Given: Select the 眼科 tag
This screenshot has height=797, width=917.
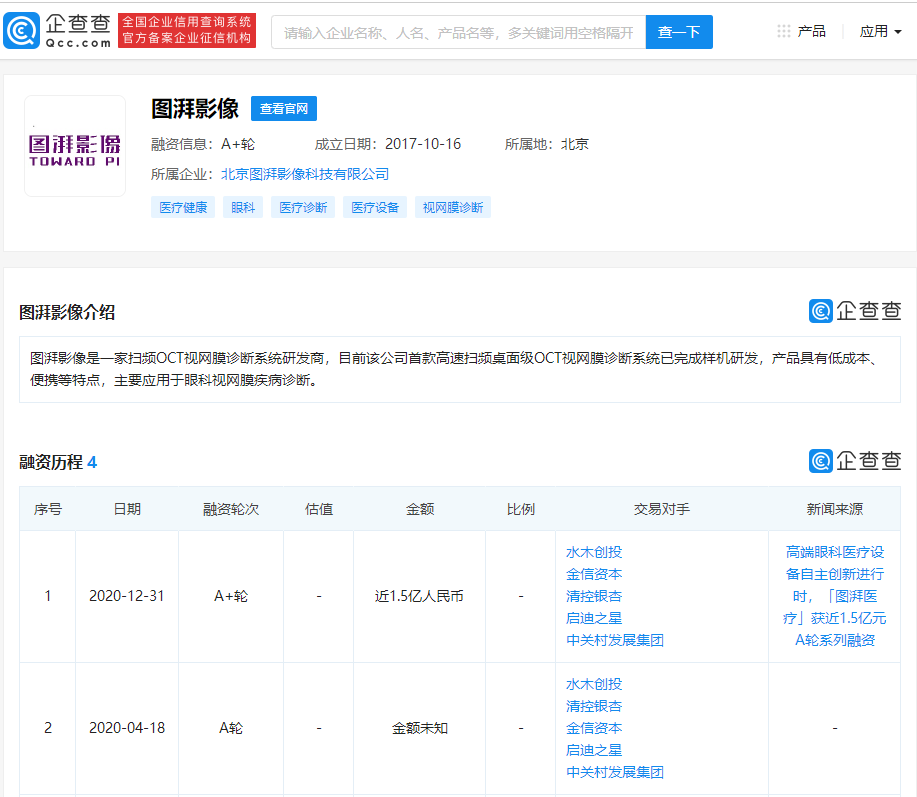Looking at the screenshot, I should click(243, 208).
